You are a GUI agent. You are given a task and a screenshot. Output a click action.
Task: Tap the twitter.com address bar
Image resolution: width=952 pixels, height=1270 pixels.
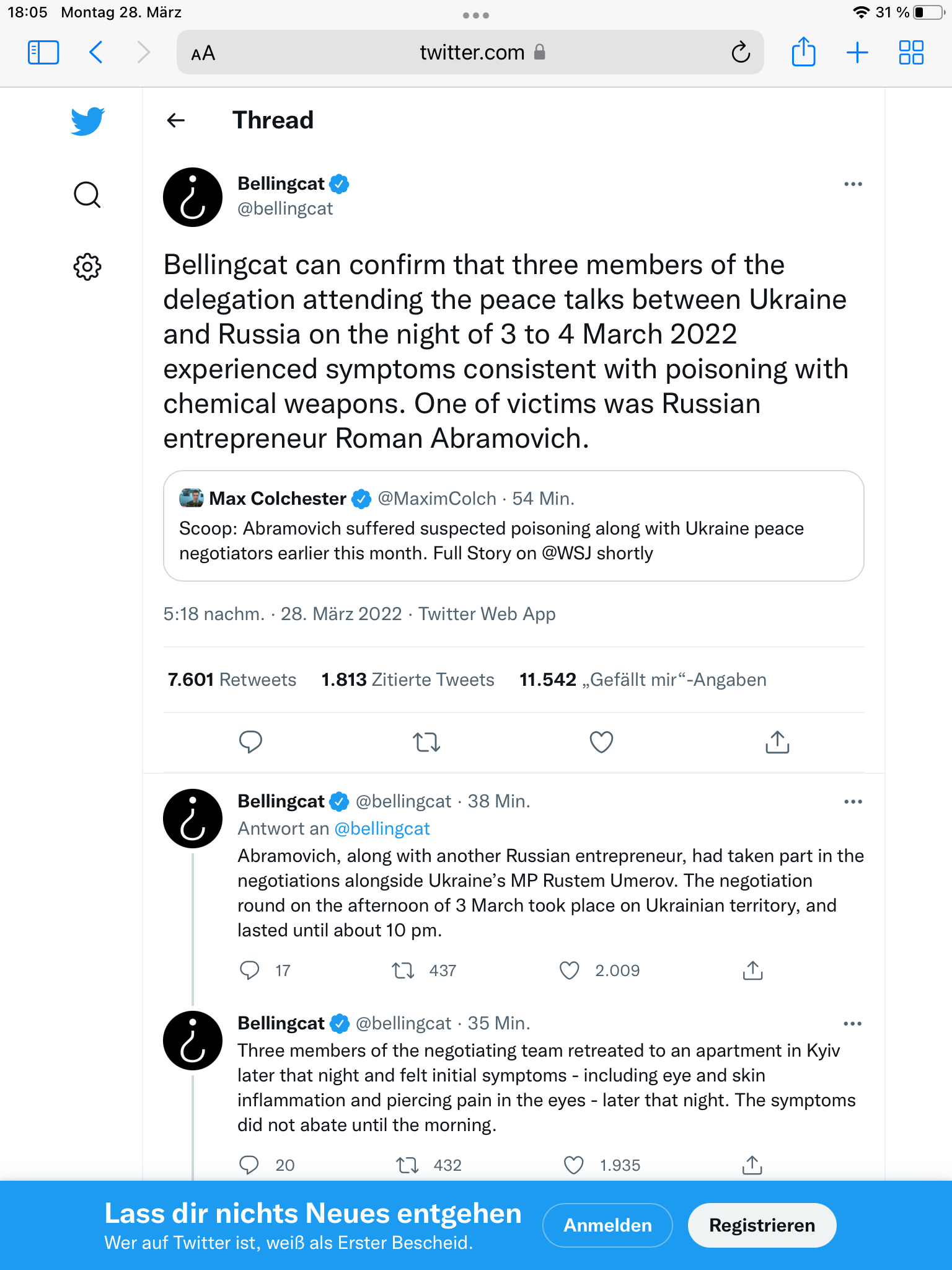470,53
